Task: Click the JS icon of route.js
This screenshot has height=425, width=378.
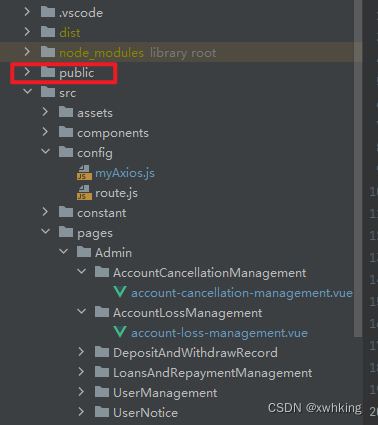Action: (84, 193)
